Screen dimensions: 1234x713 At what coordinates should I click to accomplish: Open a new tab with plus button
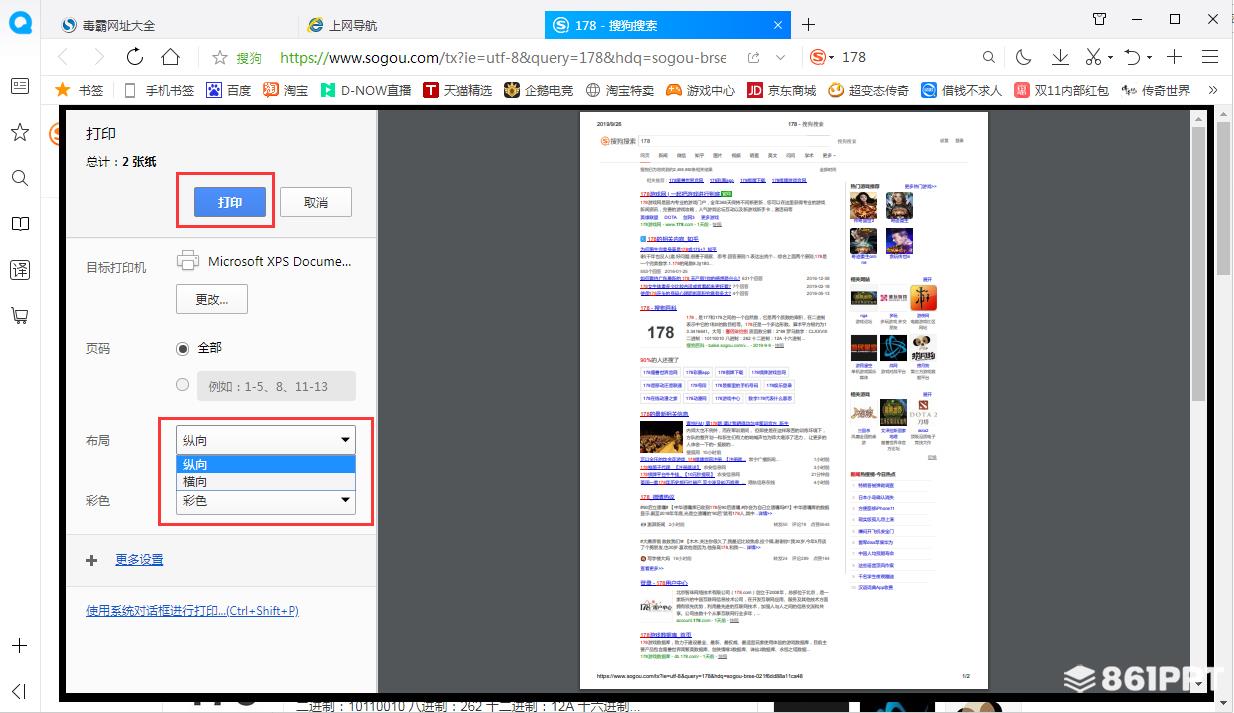click(809, 25)
